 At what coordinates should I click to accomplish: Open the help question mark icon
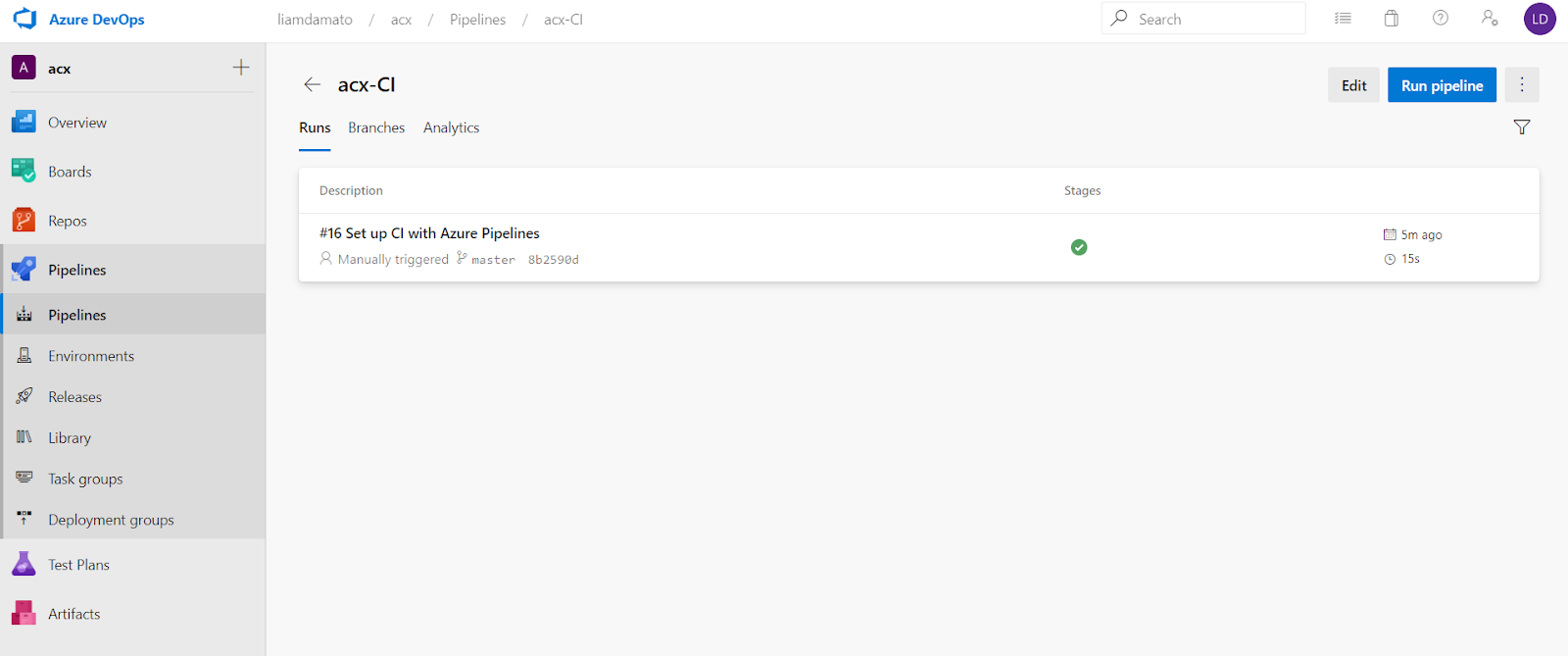coord(1441,18)
